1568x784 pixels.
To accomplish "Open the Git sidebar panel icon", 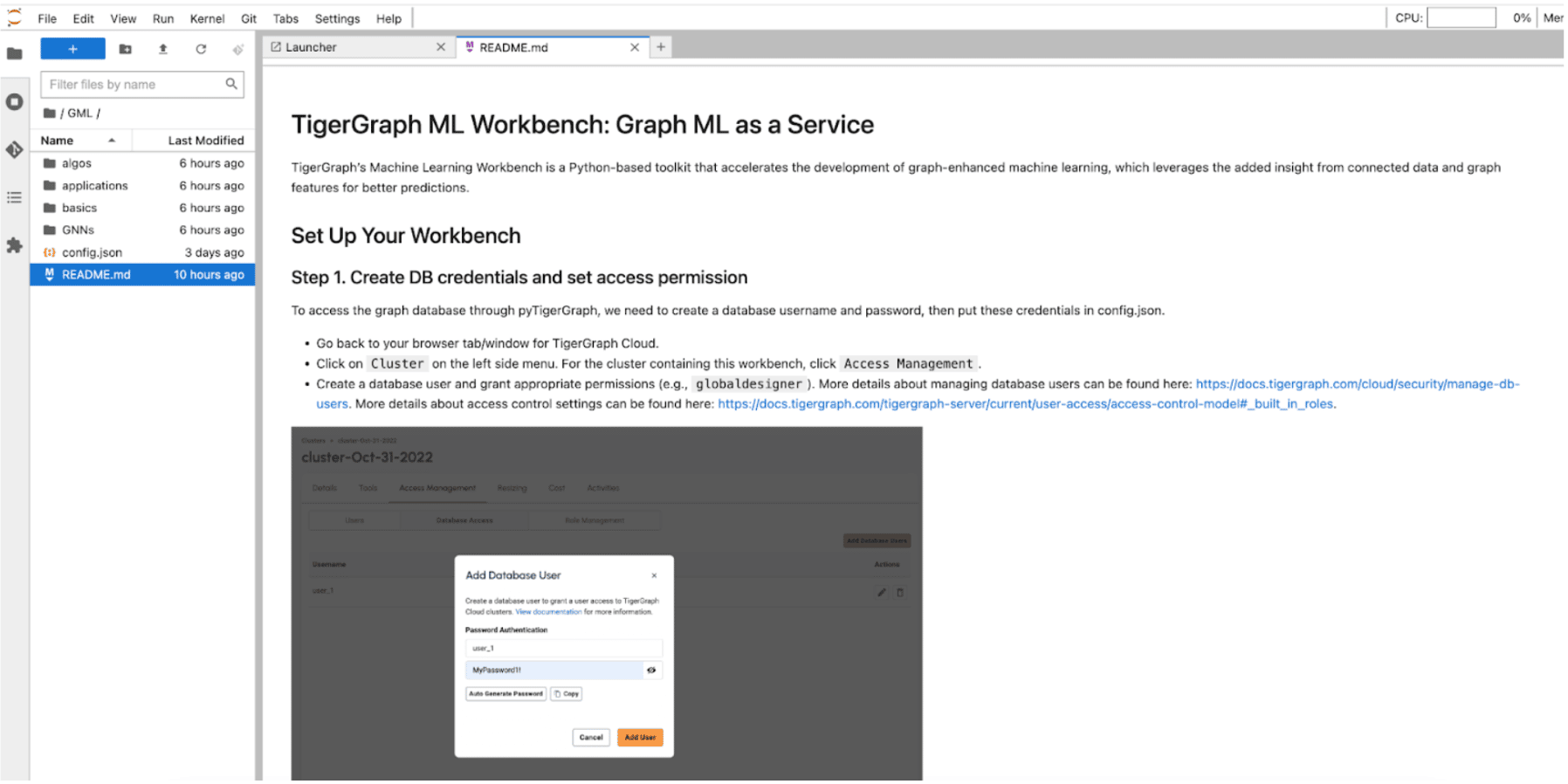I will (x=14, y=150).
